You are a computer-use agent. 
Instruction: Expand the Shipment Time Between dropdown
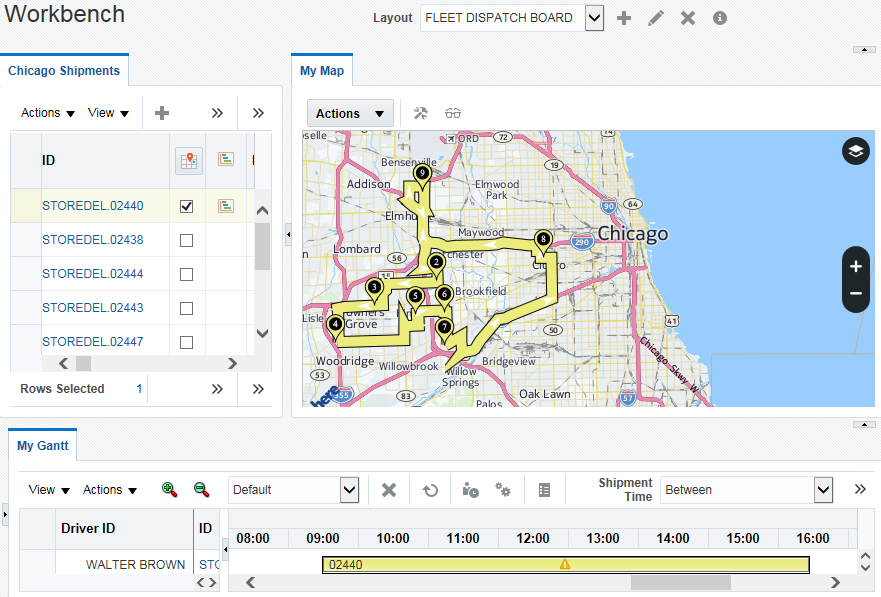click(823, 490)
